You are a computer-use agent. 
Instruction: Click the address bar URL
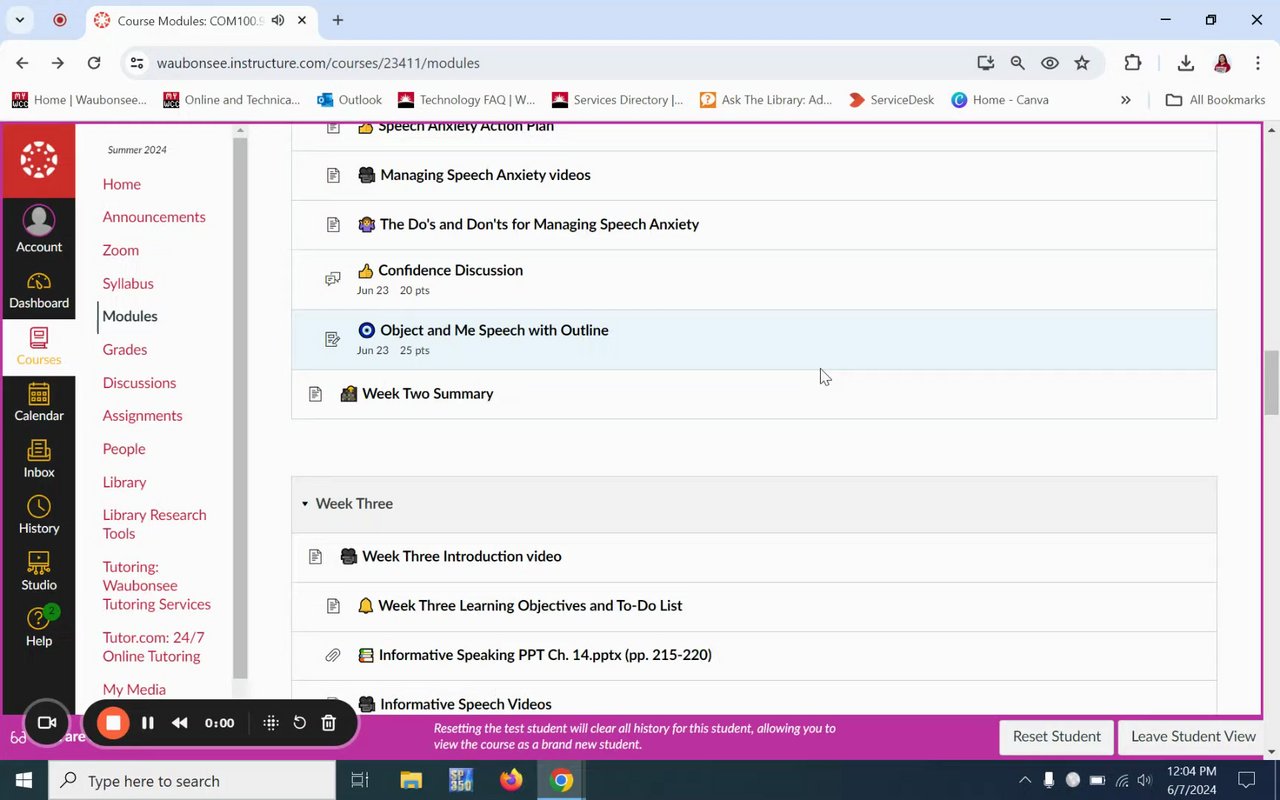click(x=318, y=63)
